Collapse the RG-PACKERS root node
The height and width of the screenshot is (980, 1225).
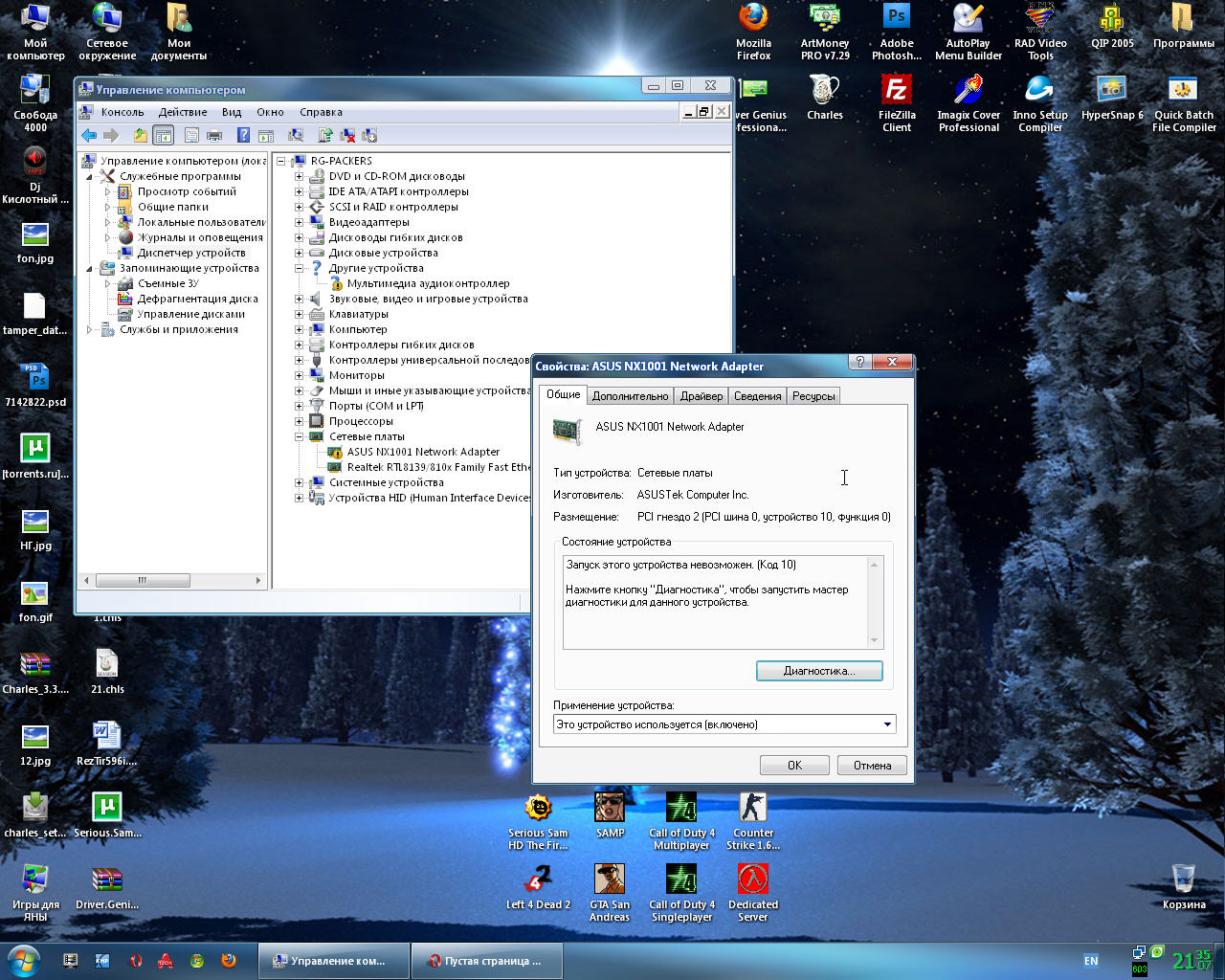tap(281, 161)
